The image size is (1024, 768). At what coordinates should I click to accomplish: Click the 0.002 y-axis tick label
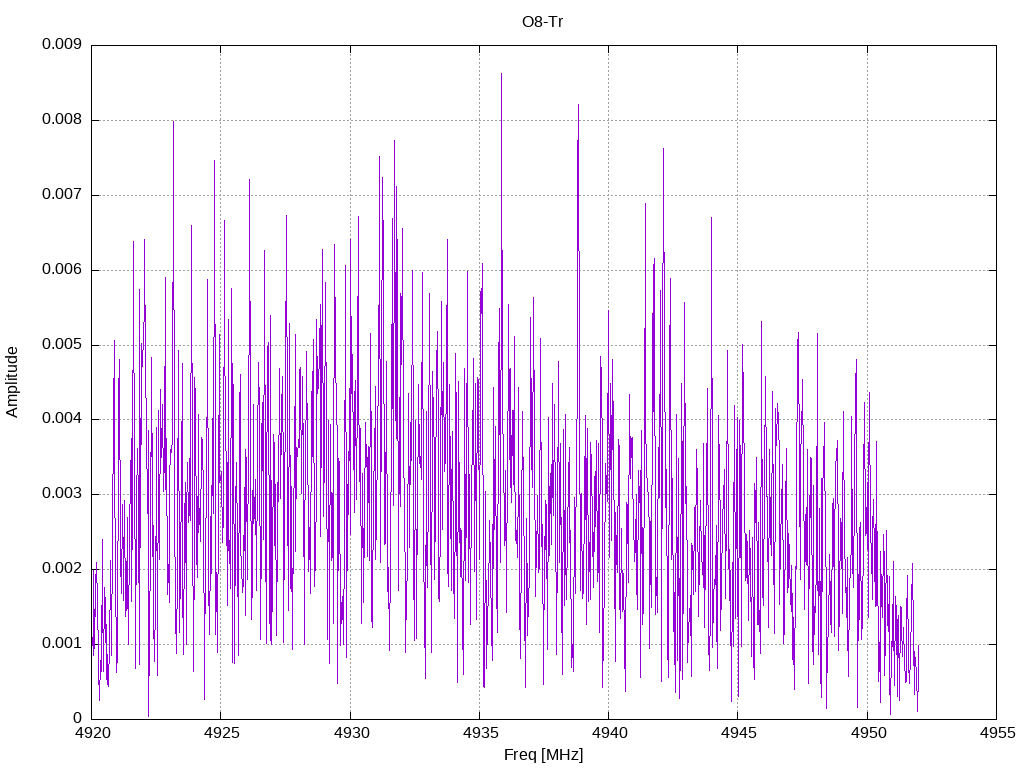click(x=62, y=569)
